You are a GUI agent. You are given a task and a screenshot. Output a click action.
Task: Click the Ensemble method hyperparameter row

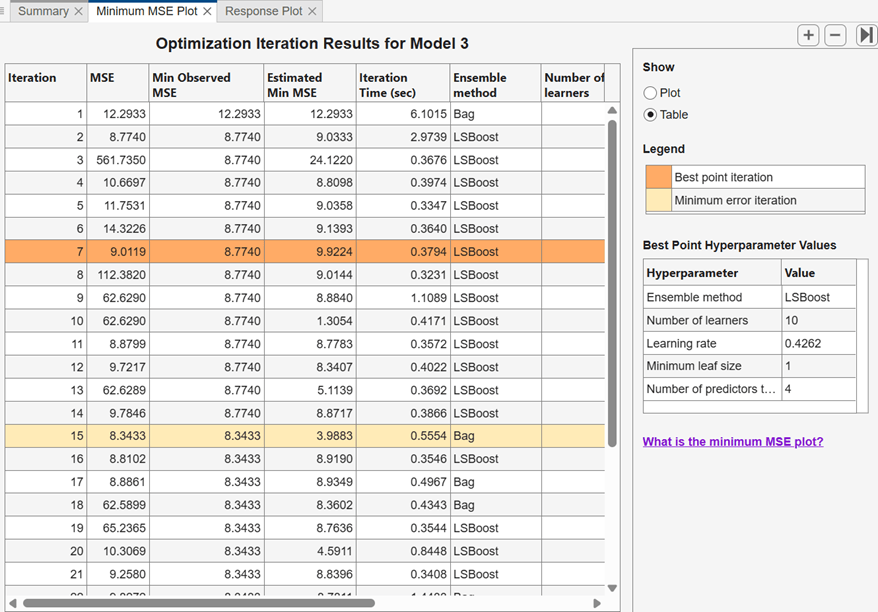(x=750, y=297)
